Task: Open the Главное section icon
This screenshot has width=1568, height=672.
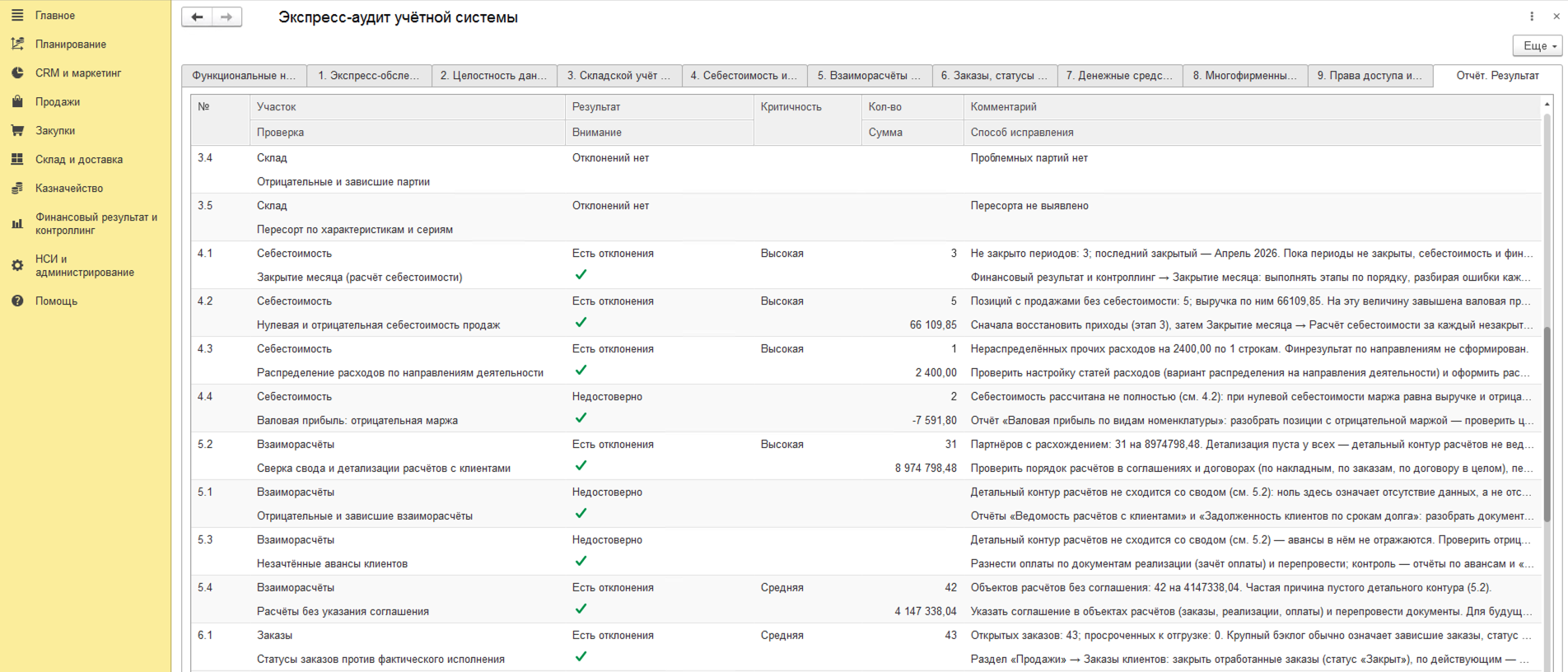Action: click(17, 16)
